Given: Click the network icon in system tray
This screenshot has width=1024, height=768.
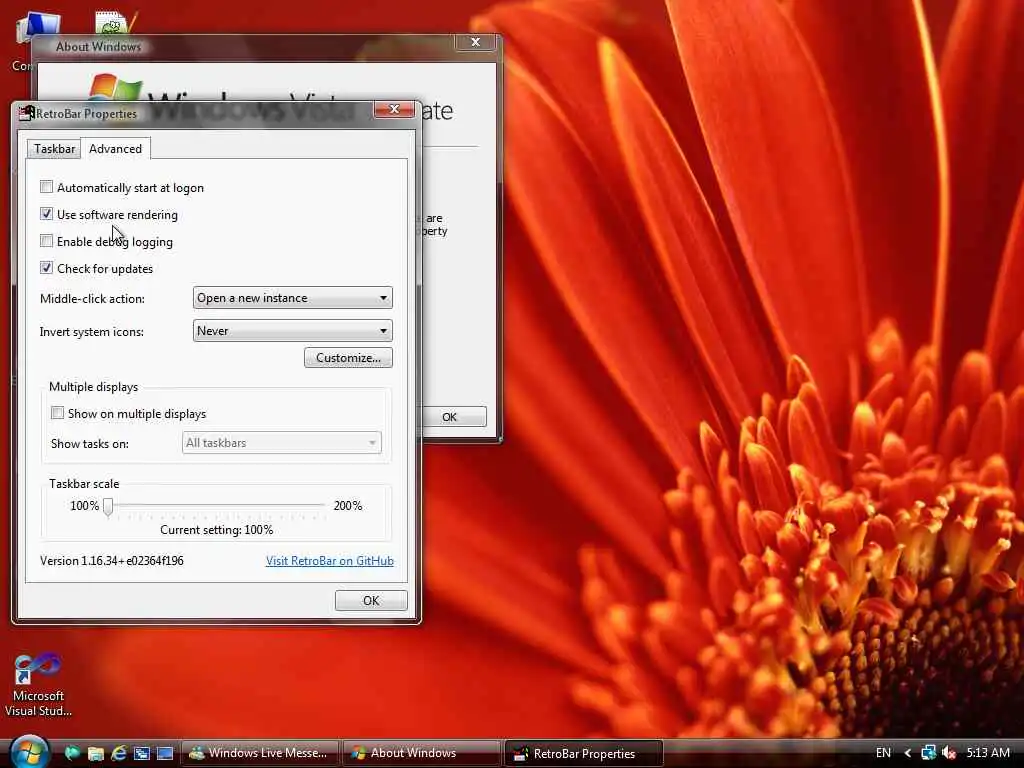Looking at the screenshot, I should point(927,753).
